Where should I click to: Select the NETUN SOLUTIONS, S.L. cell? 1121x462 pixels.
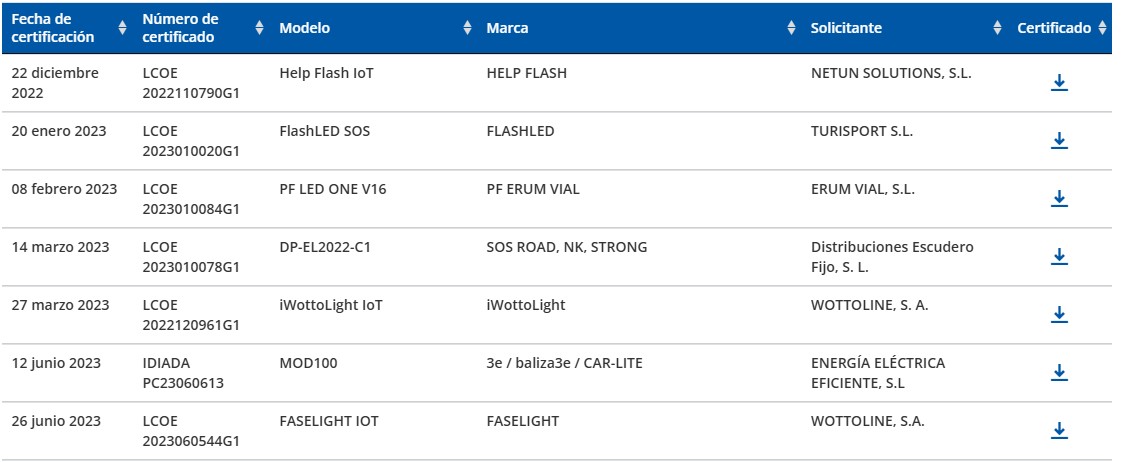point(891,73)
